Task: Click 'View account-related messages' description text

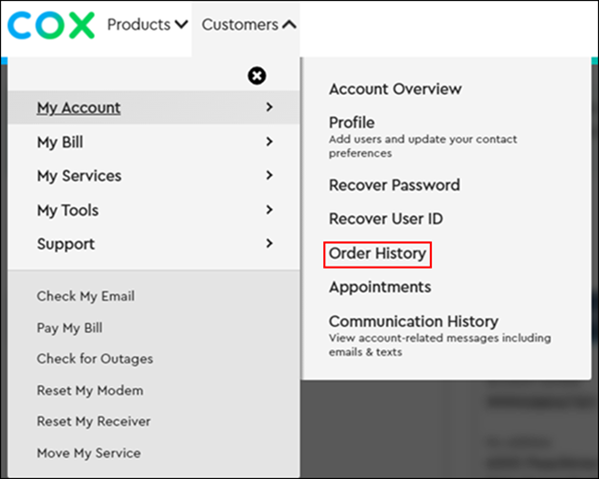Action: [x=440, y=345]
